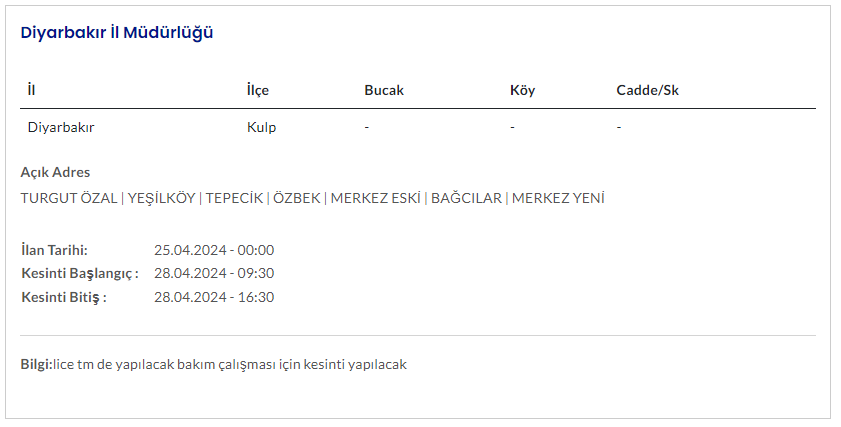Click TURGUT ÖZAL in the address list
Viewport: 841px width, 427px height.
[x=69, y=198]
